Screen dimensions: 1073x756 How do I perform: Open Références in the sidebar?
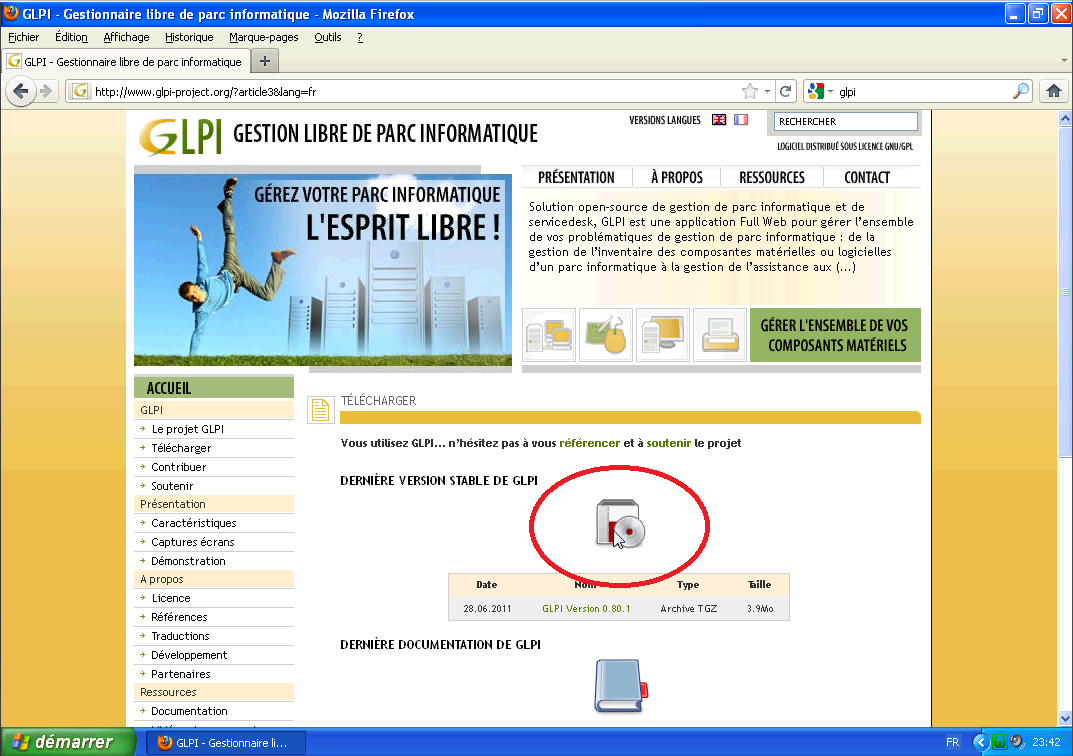coord(179,617)
